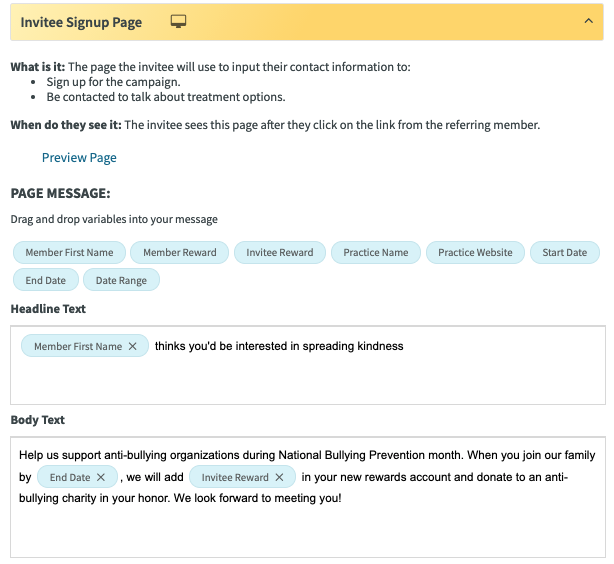Click the Invitee Signup Page header title
This screenshot has height=564, width=614.
tap(81, 22)
